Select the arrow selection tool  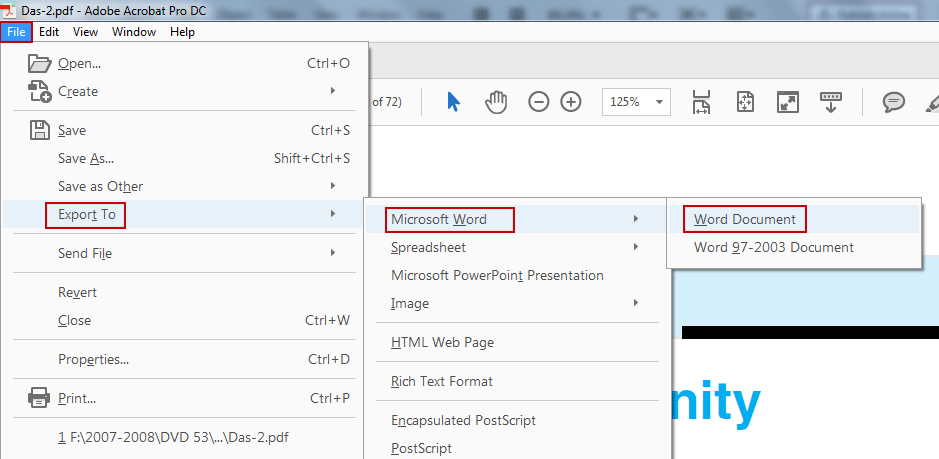[x=453, y=102]
